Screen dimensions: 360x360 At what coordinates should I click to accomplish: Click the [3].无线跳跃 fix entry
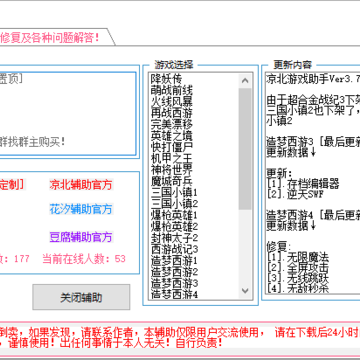click(297, 278)
